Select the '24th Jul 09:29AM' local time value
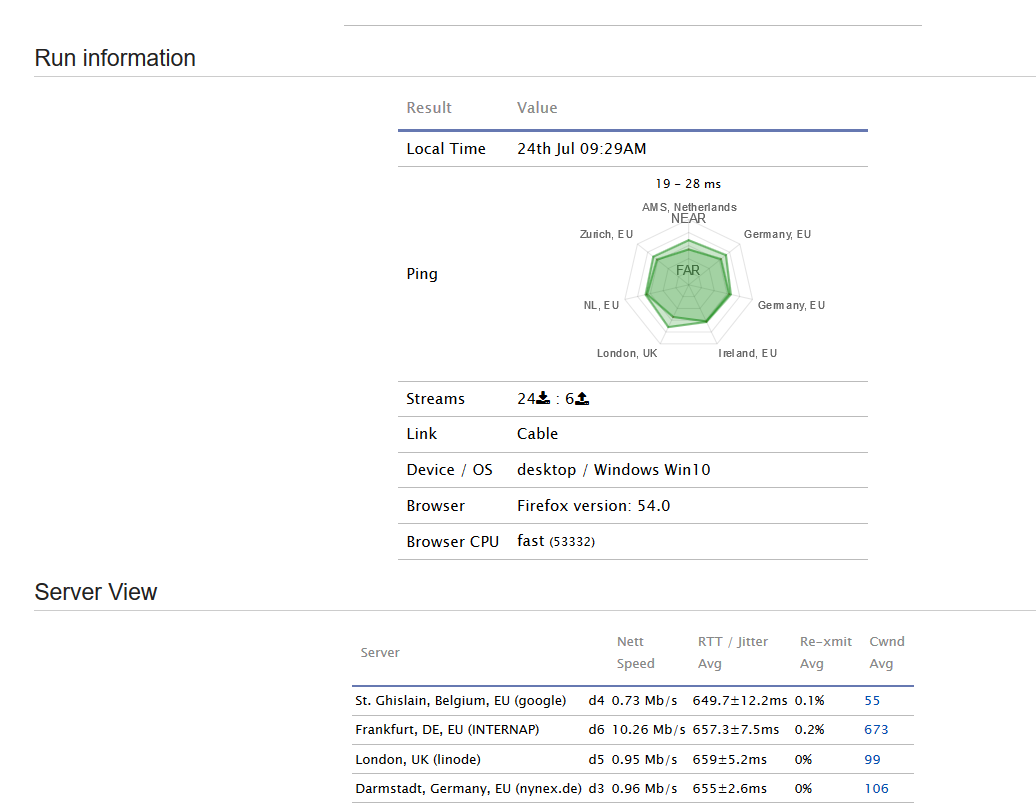 tap(581, 149)
